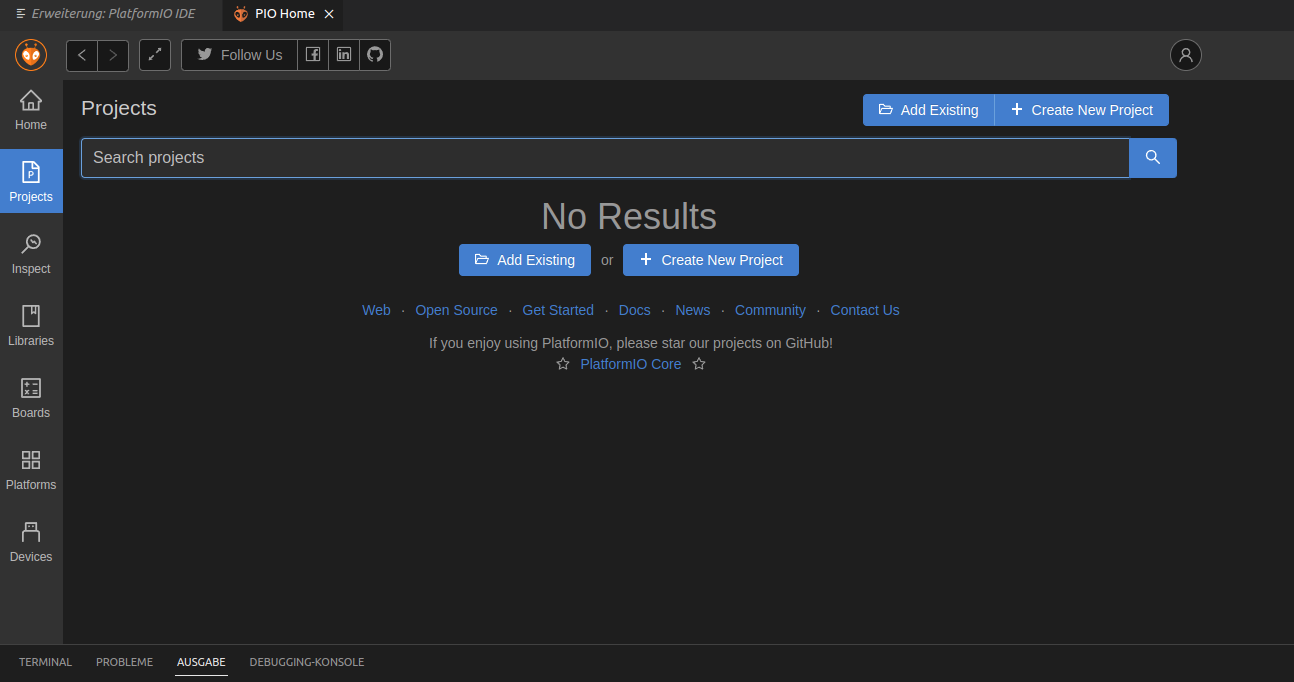The width and height of the screenshot is (1294, 682).
Task: Click the GitHub icon in toolbar
Action: click(x=375, y=55)
